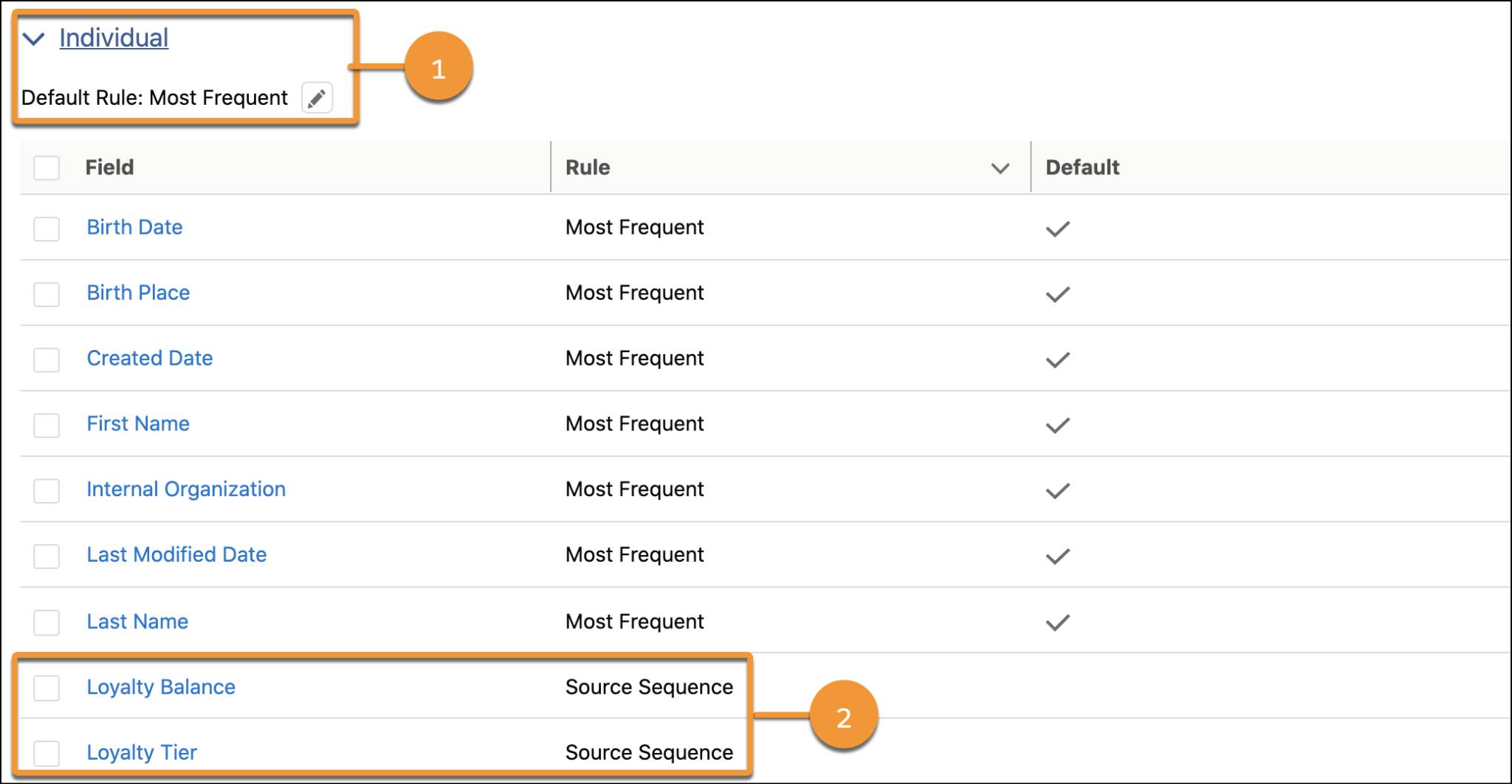Click Most Frequent rule in Birth Date row
Viewport: 1512px width, 784px height.
pos(635,227)
